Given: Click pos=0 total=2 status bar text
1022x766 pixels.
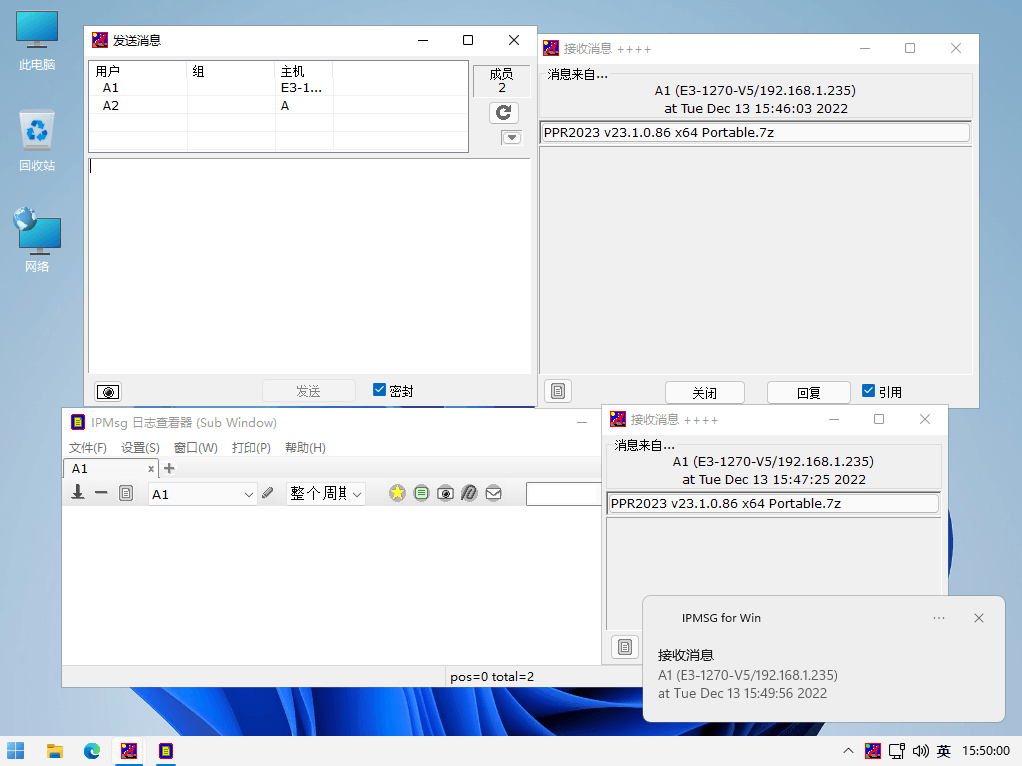Looking at the screenshot, I should (492, 677).
